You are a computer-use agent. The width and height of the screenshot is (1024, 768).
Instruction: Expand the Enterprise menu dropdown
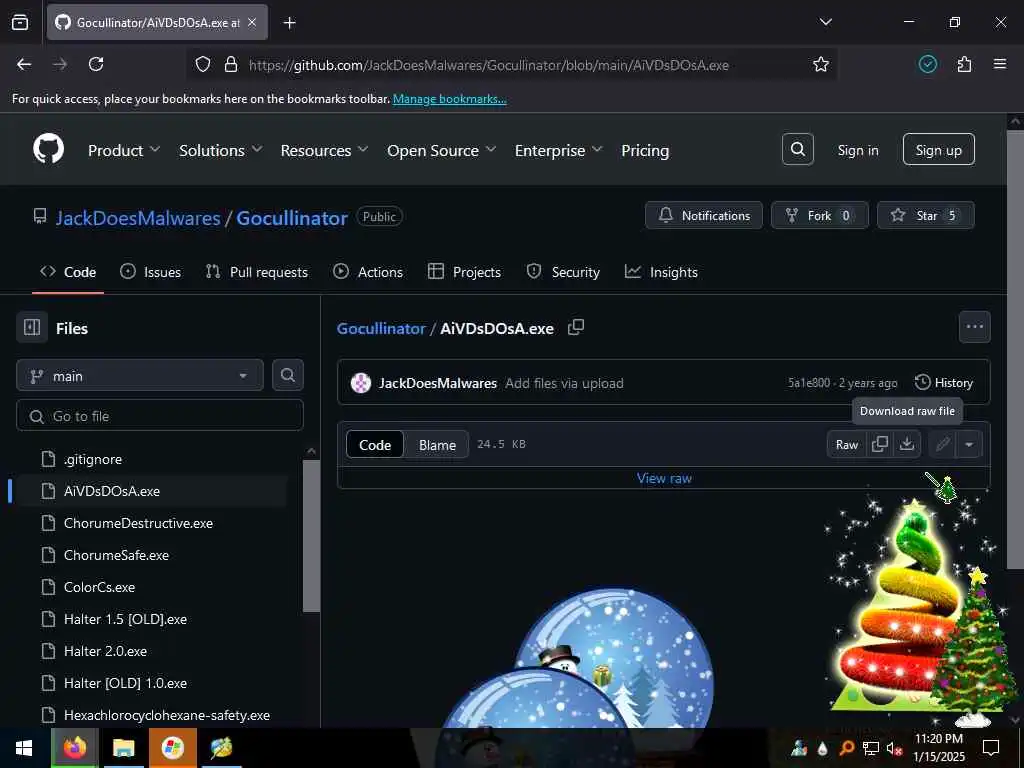click(558, 150)
